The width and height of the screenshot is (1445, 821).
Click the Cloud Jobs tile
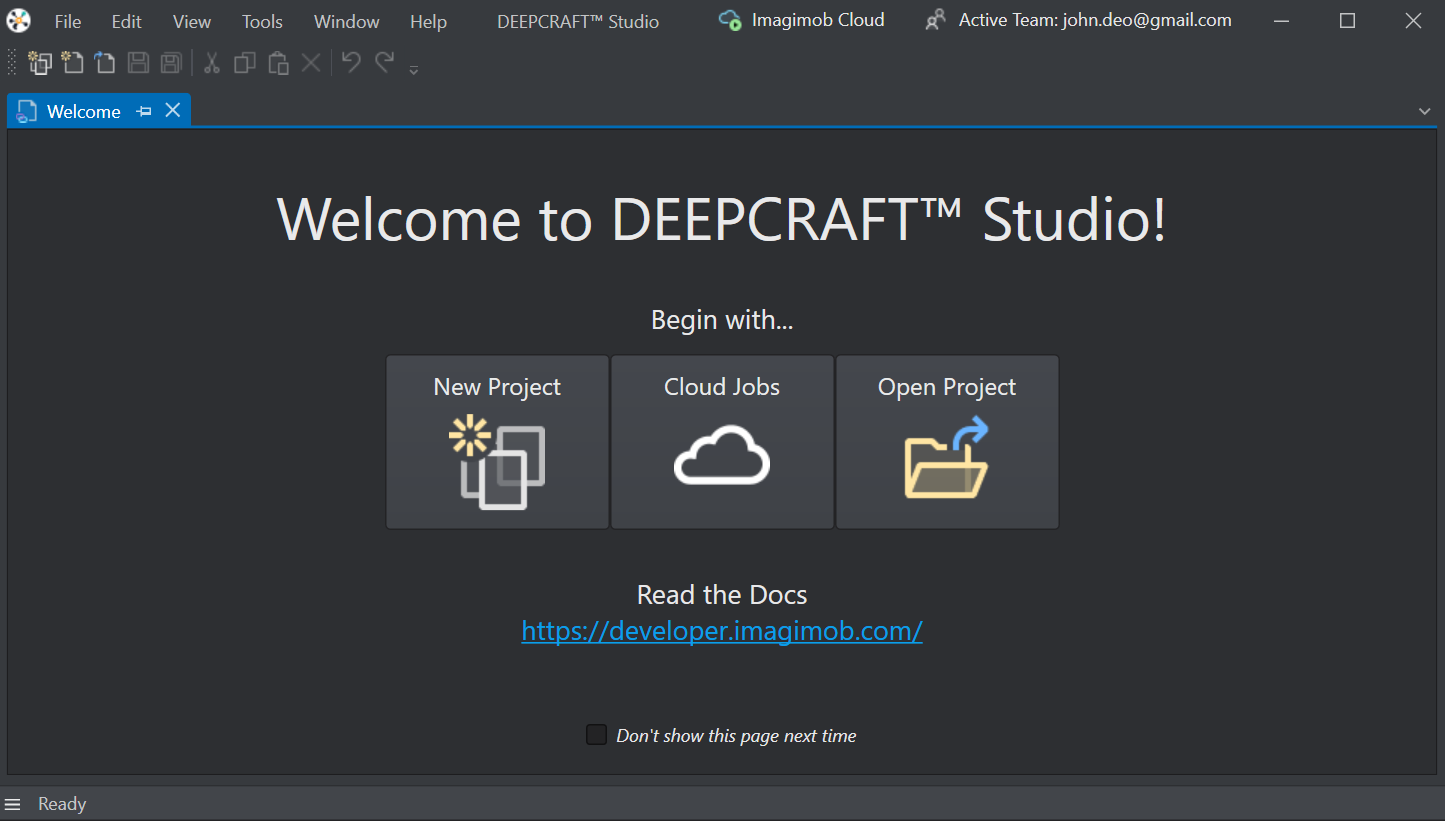tap(722, 442)
